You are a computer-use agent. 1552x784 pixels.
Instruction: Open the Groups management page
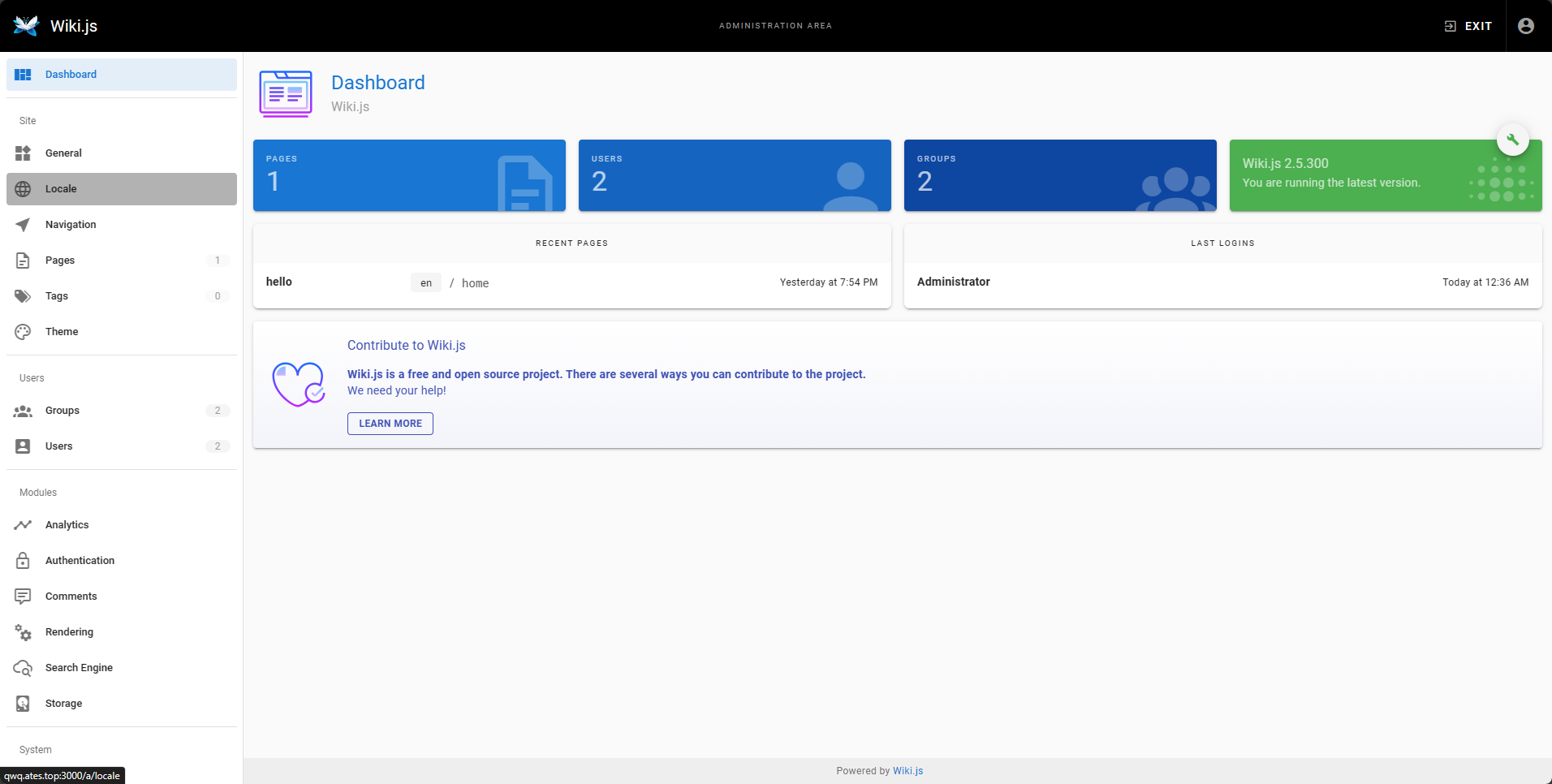pos(122,411)
